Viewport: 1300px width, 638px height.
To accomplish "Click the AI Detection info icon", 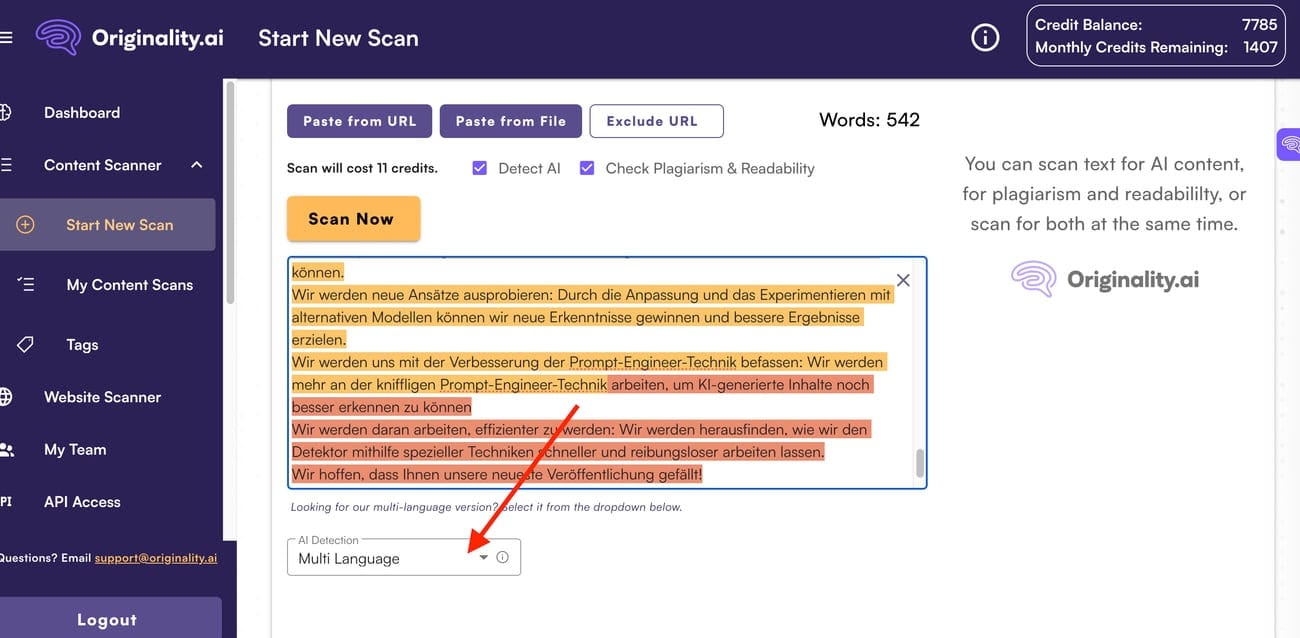I will 503,557.
